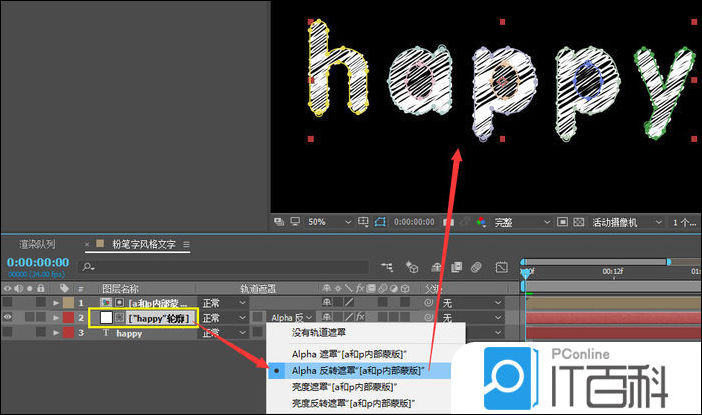Click the fx switch on layer 2
The width and height of the screenshot is (702, 415).
pyautogui.click(x=360, y=317)
